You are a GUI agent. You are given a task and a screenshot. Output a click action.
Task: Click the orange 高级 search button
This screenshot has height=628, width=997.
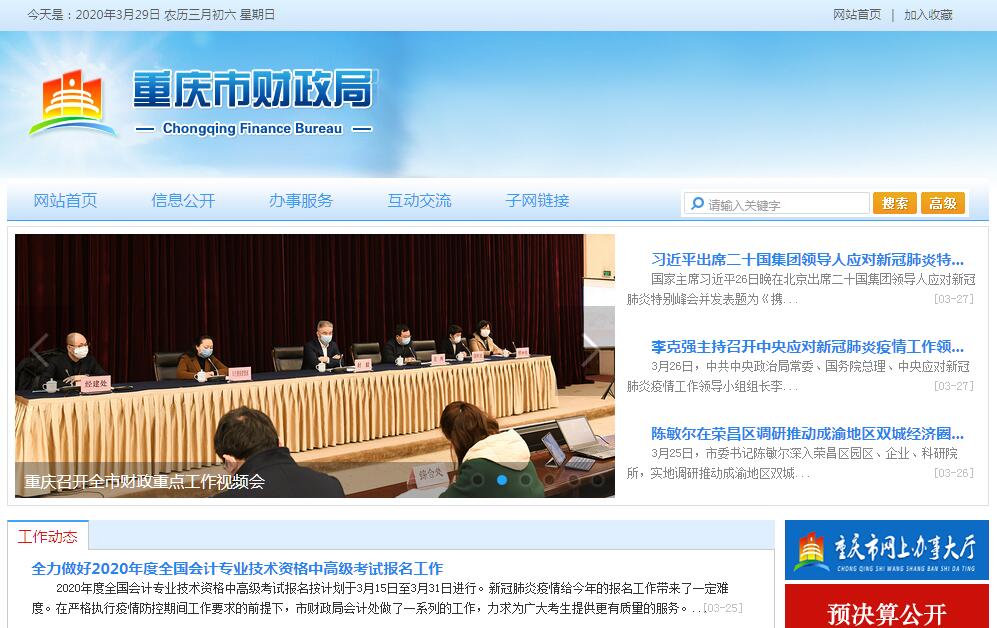pos(943,203)
